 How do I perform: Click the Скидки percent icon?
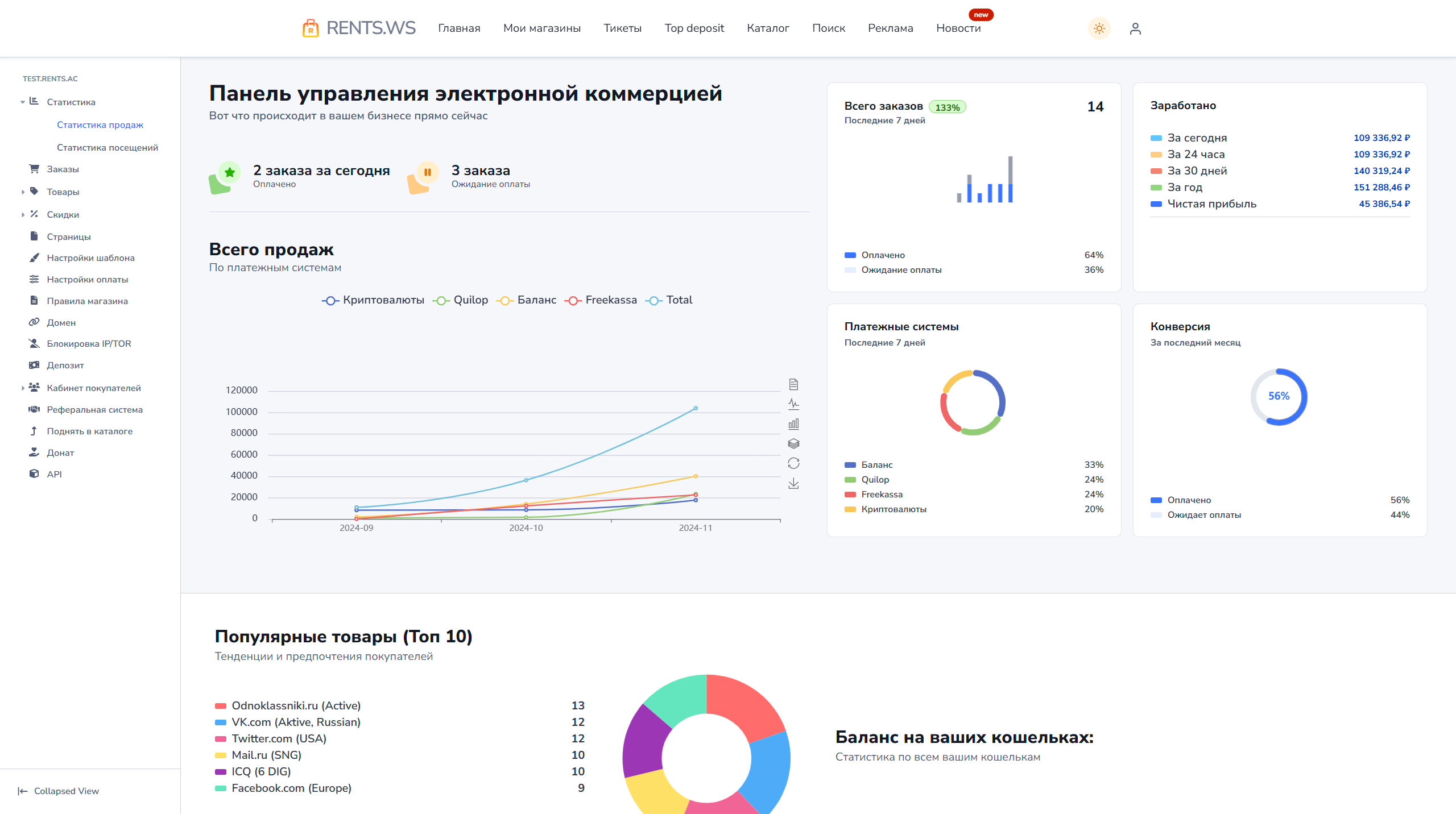coord(34,214)
